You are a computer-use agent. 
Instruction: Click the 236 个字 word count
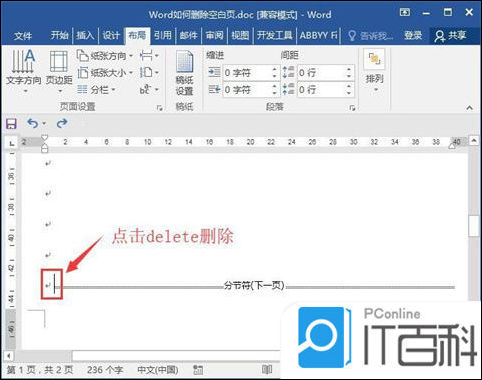[x=105, y=370]
